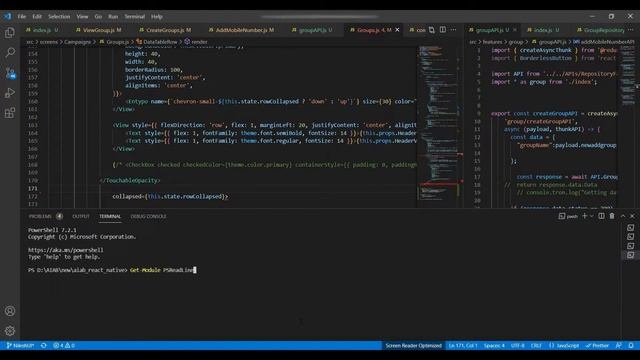Split the terminal panel
The height and width of the screenshot is (360, 640).
coord(602,216)
